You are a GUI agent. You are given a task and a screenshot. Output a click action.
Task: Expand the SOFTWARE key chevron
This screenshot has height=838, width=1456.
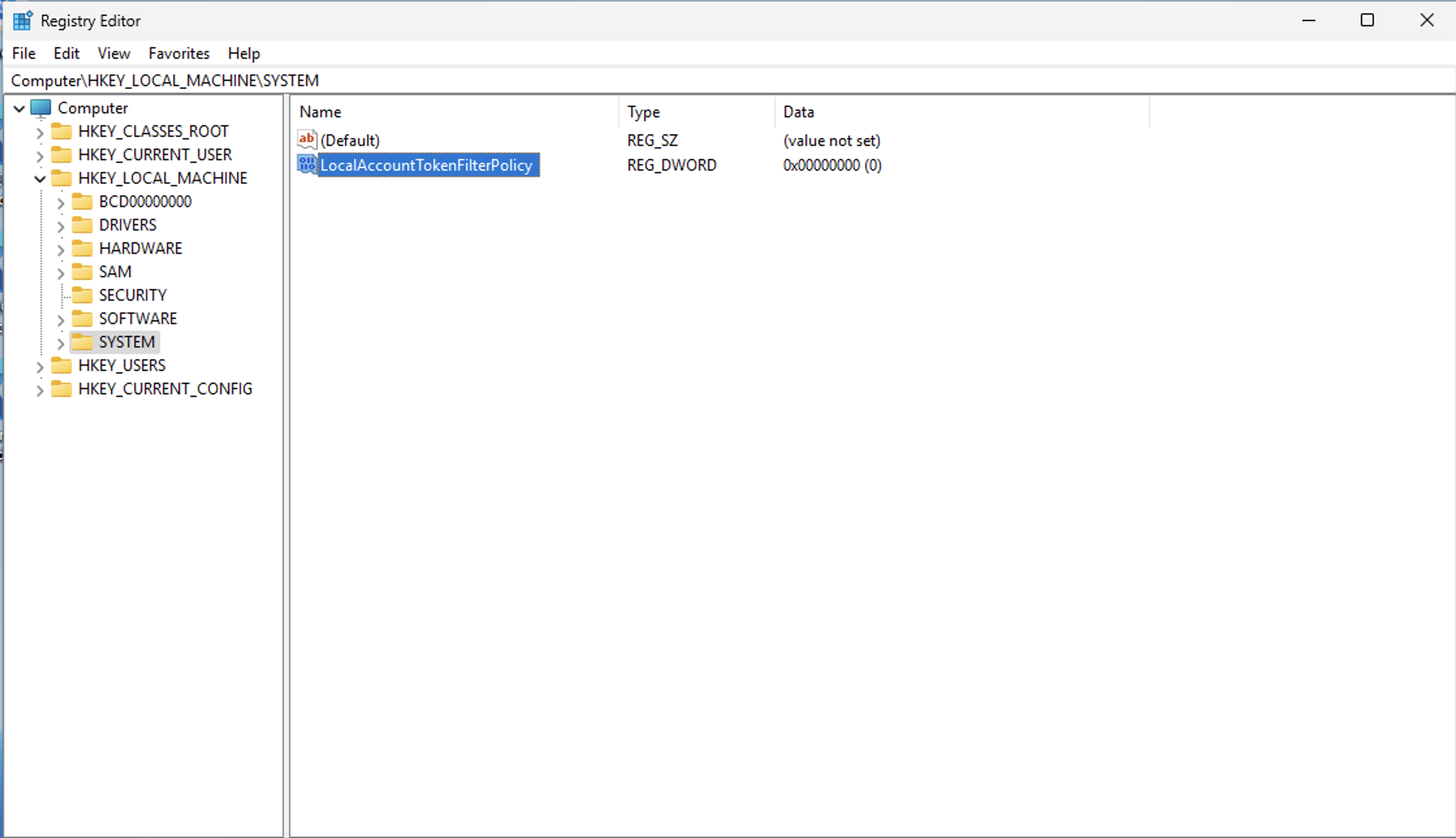[x=61, y=319]
